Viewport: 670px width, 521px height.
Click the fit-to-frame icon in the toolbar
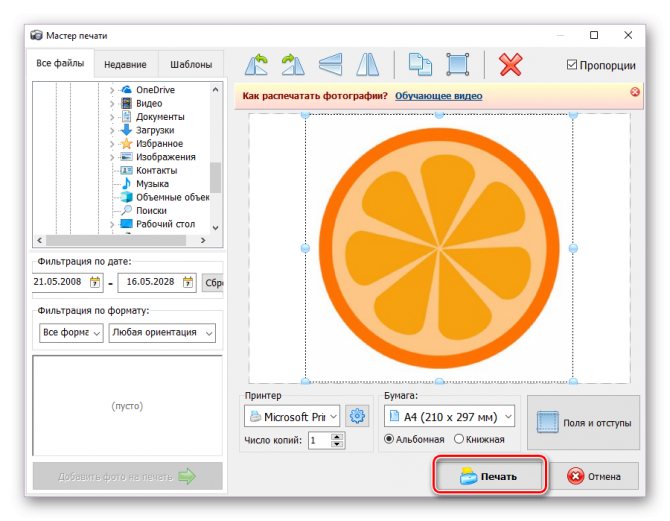pos(457,65)
